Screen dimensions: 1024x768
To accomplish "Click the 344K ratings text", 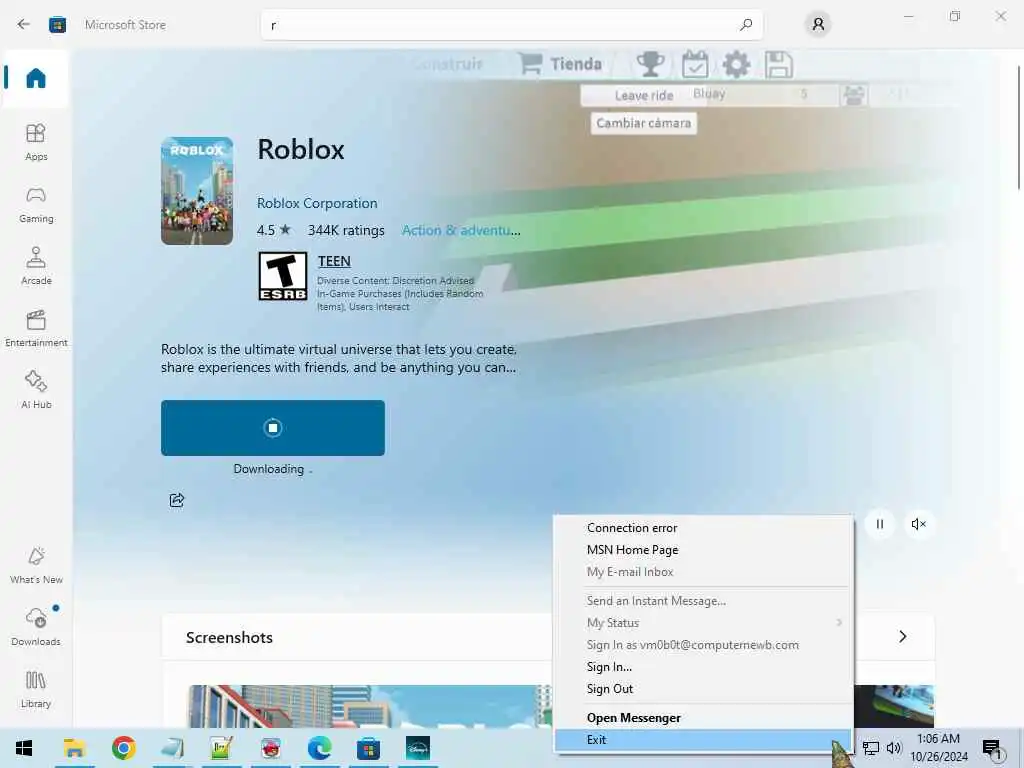I will (346, 231).
